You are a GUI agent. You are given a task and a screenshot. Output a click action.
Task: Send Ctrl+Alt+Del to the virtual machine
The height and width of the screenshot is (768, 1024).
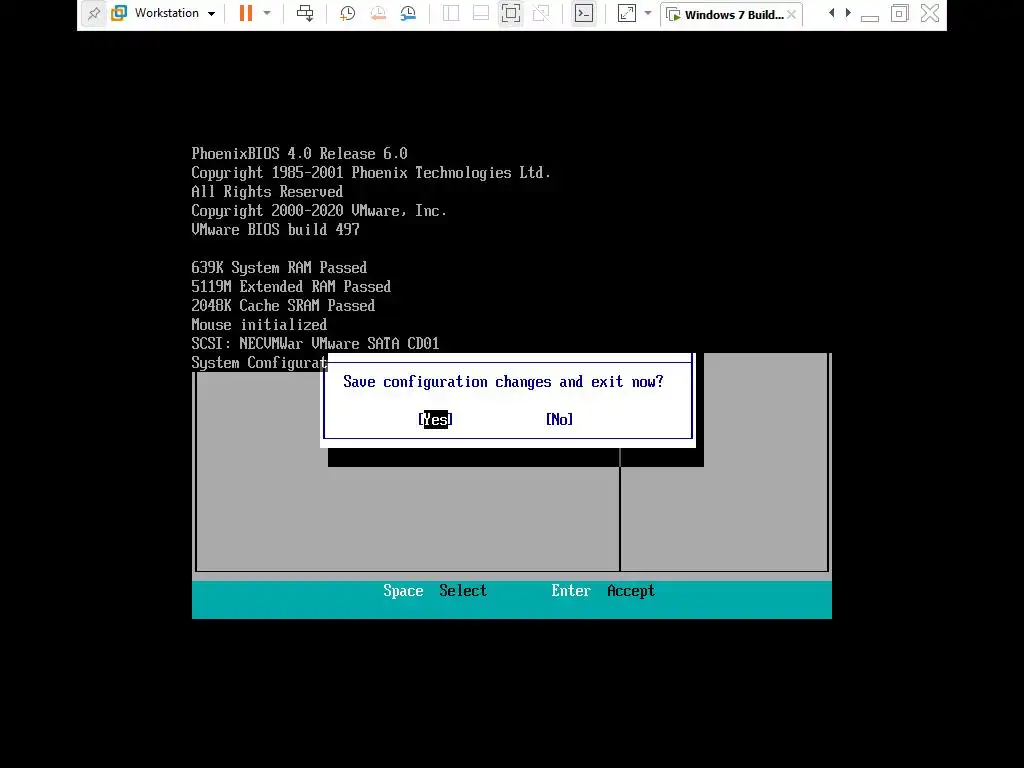pyautogui.click(x=305, y=14)
